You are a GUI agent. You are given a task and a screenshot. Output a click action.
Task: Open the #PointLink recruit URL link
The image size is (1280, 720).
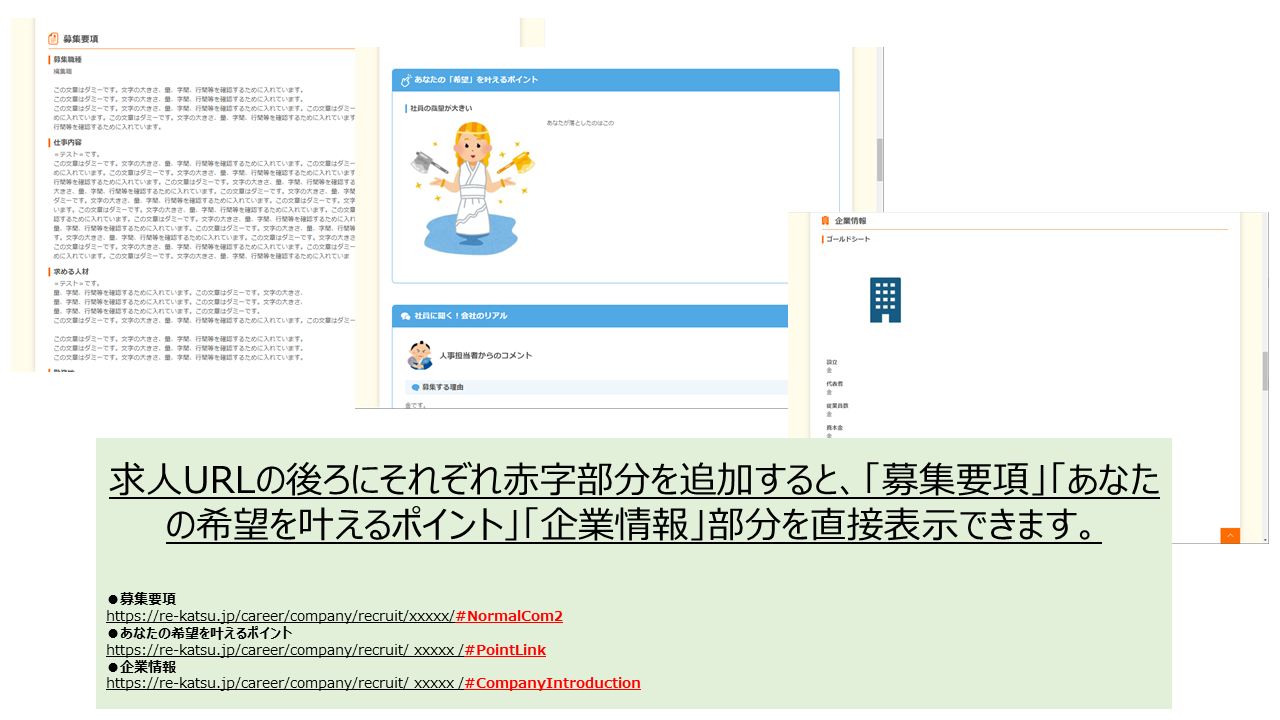point(326,650)
